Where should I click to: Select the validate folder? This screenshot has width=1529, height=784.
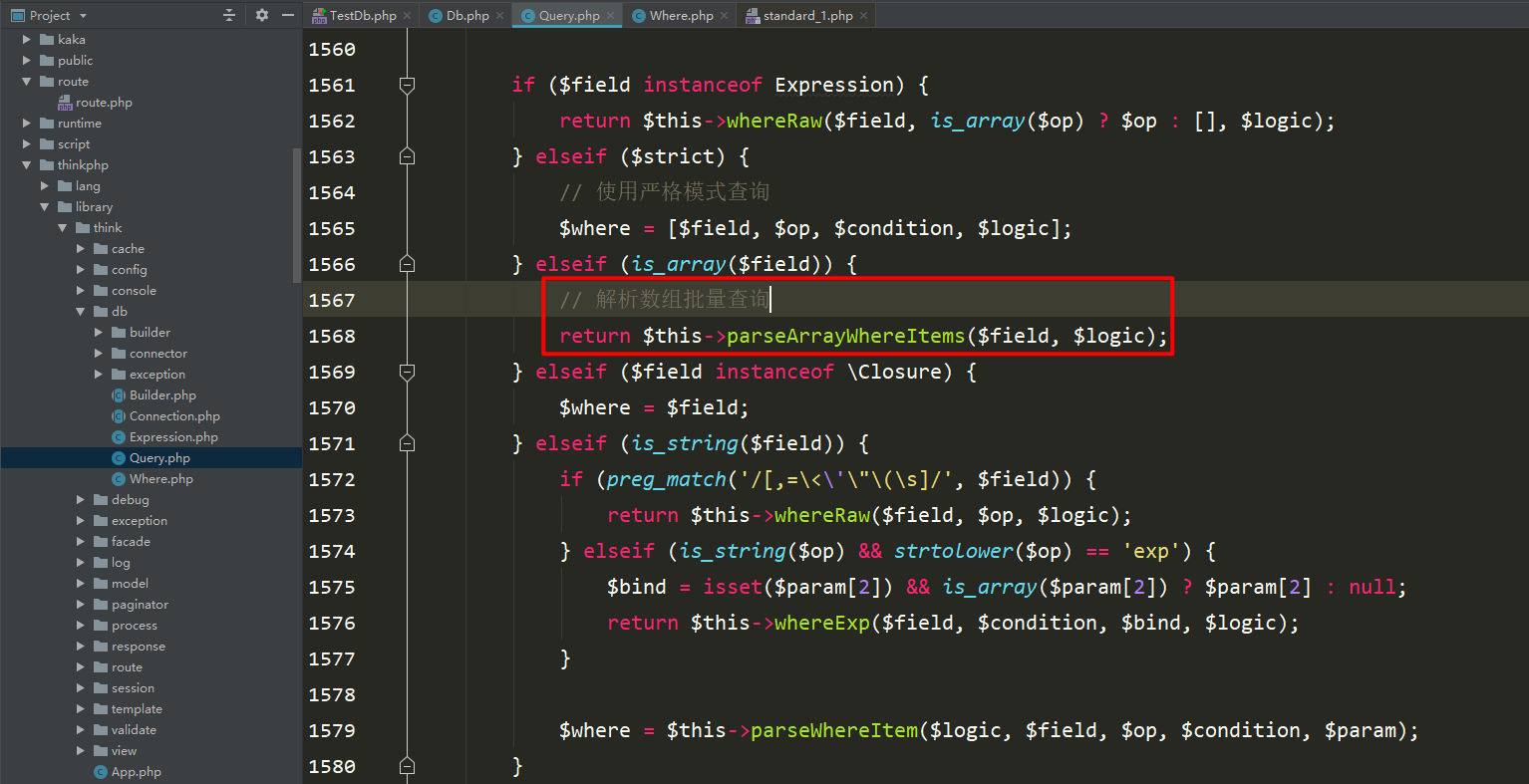pos(134,730)
